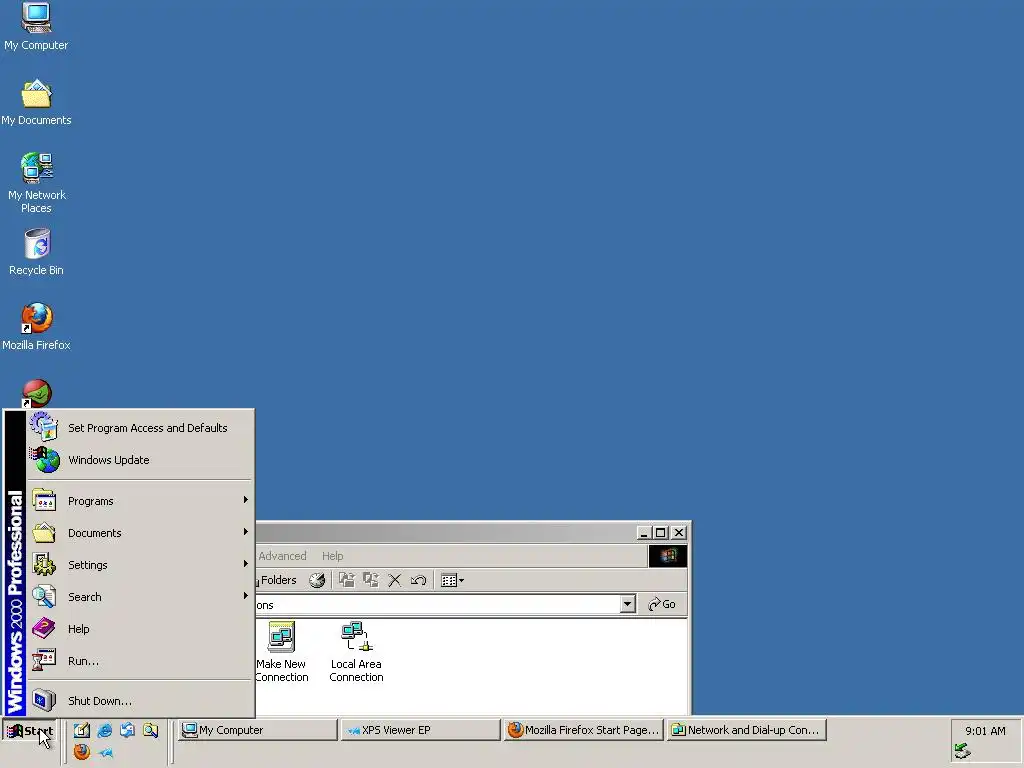Expand the Documents submenu arrow
Viewport: 1024px width, 768px height.
tap(246, 532)
